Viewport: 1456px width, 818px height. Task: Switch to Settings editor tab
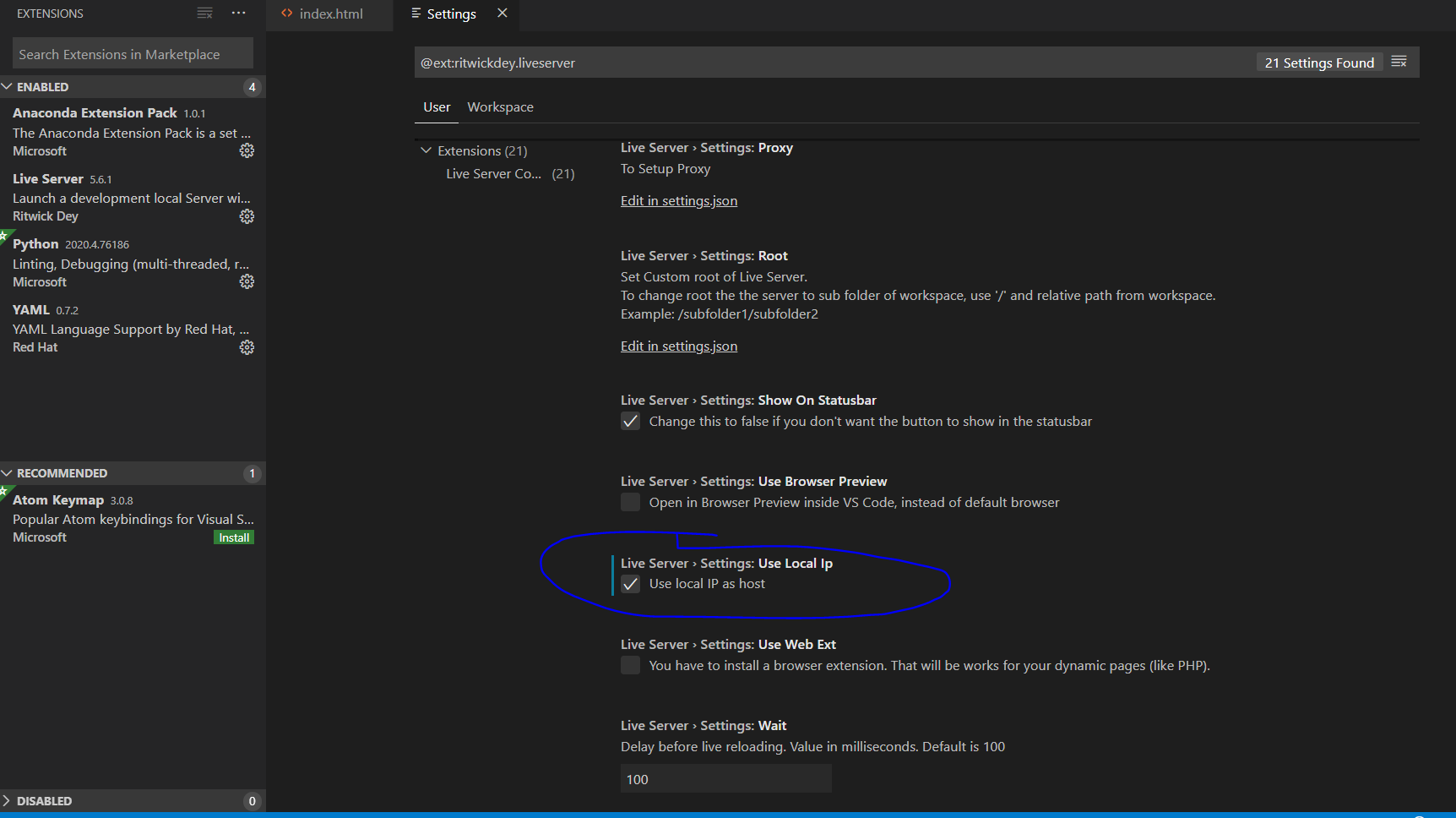click(456, 14)
